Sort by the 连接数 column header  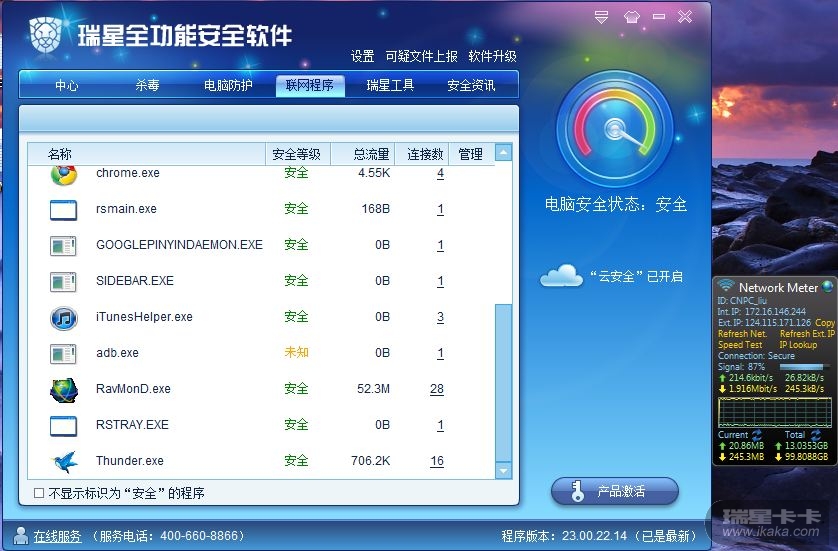(x=422, y=154)
